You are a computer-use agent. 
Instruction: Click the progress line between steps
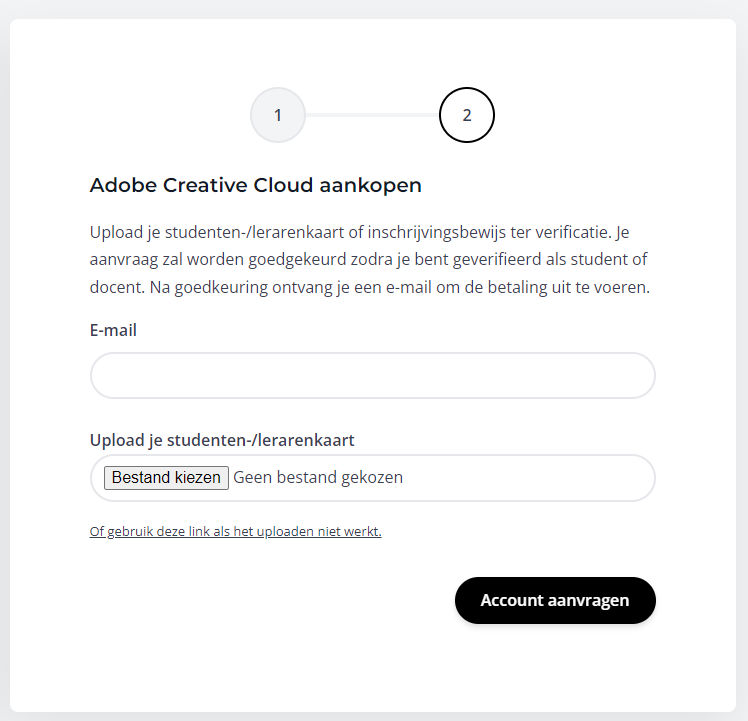point(372,115)
